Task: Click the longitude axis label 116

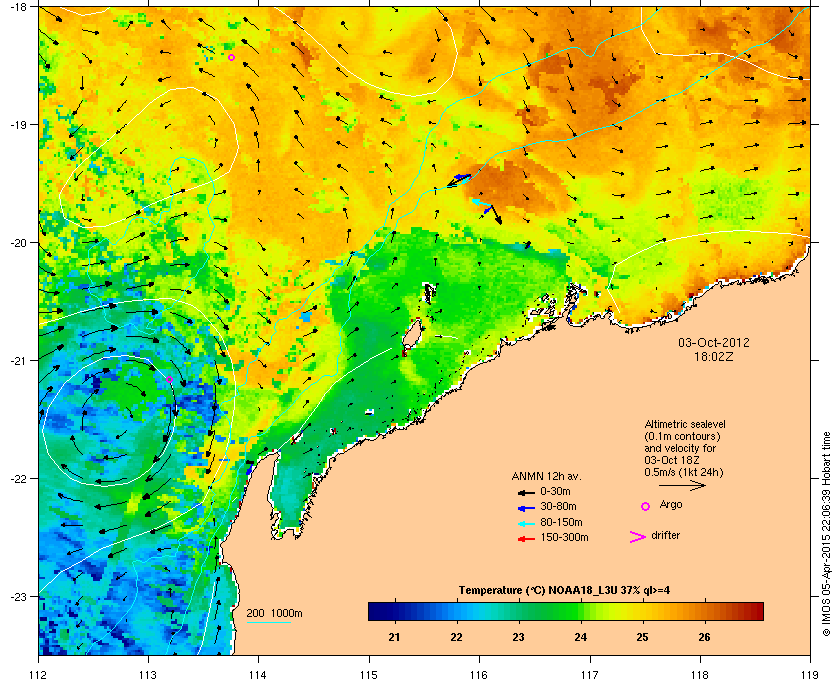Action: point(479,674)
